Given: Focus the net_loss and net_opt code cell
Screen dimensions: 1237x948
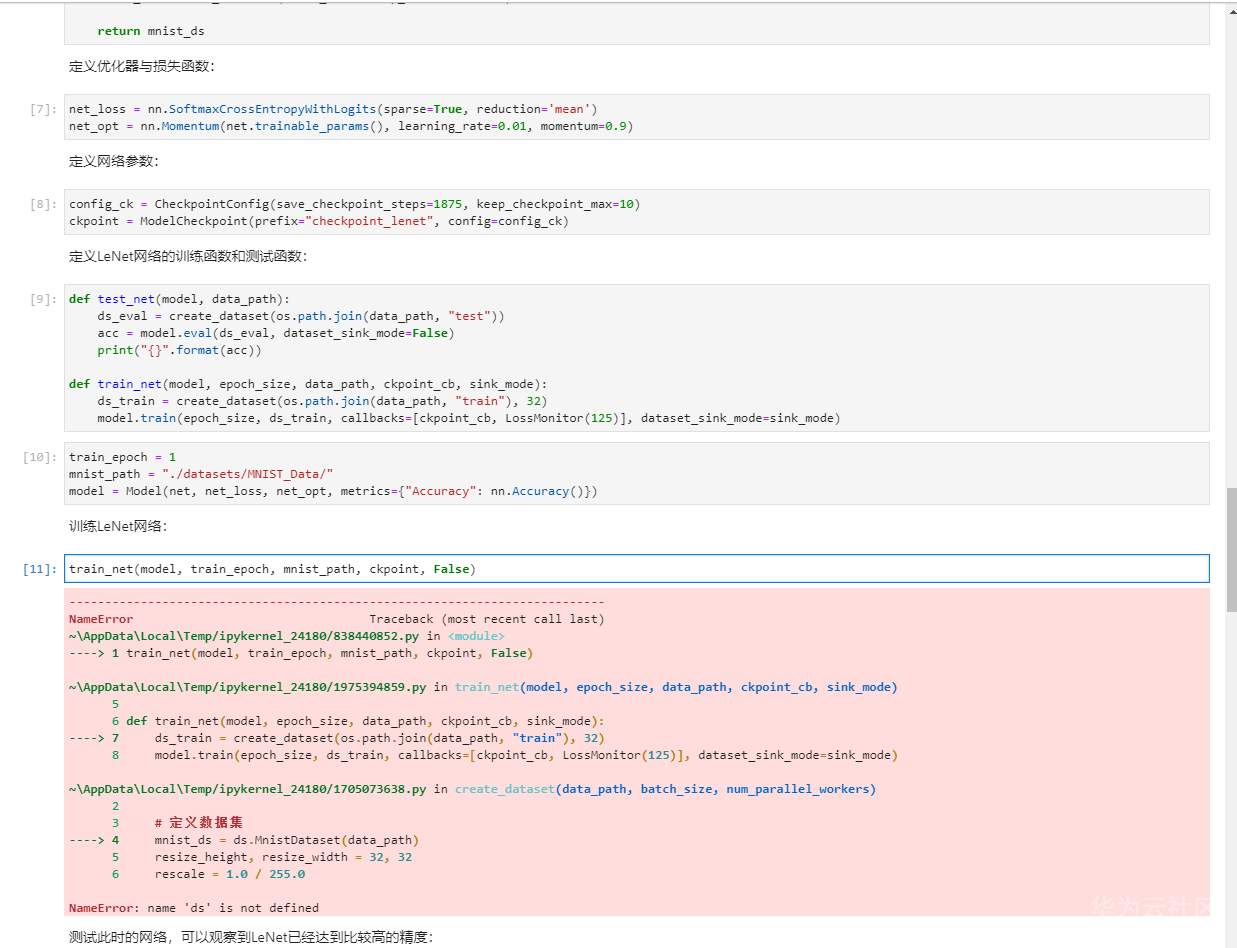Looking at the screenshot, I should (x=636, y=117).
